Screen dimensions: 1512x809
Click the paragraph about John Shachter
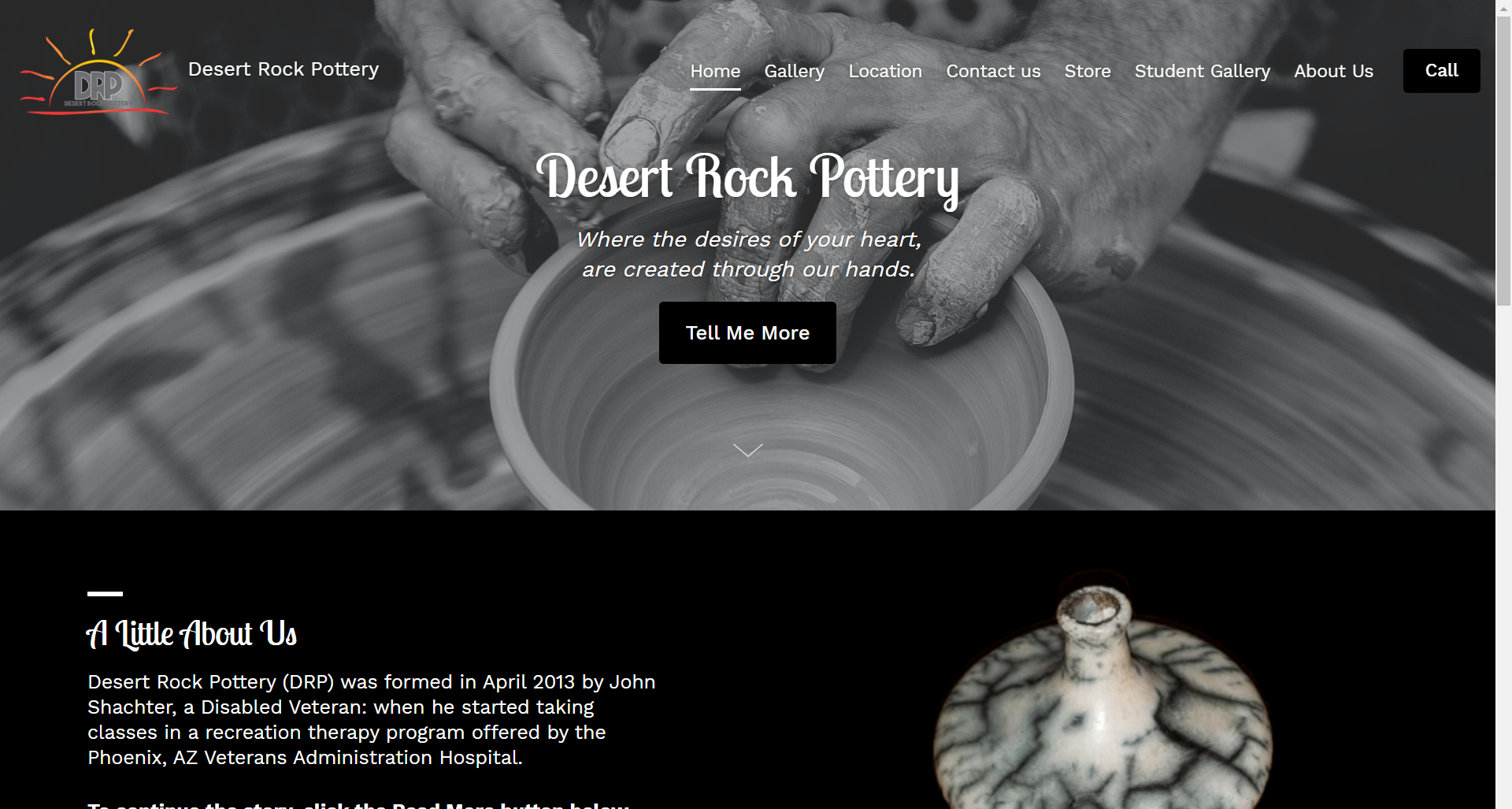click(x=372, y=719)
